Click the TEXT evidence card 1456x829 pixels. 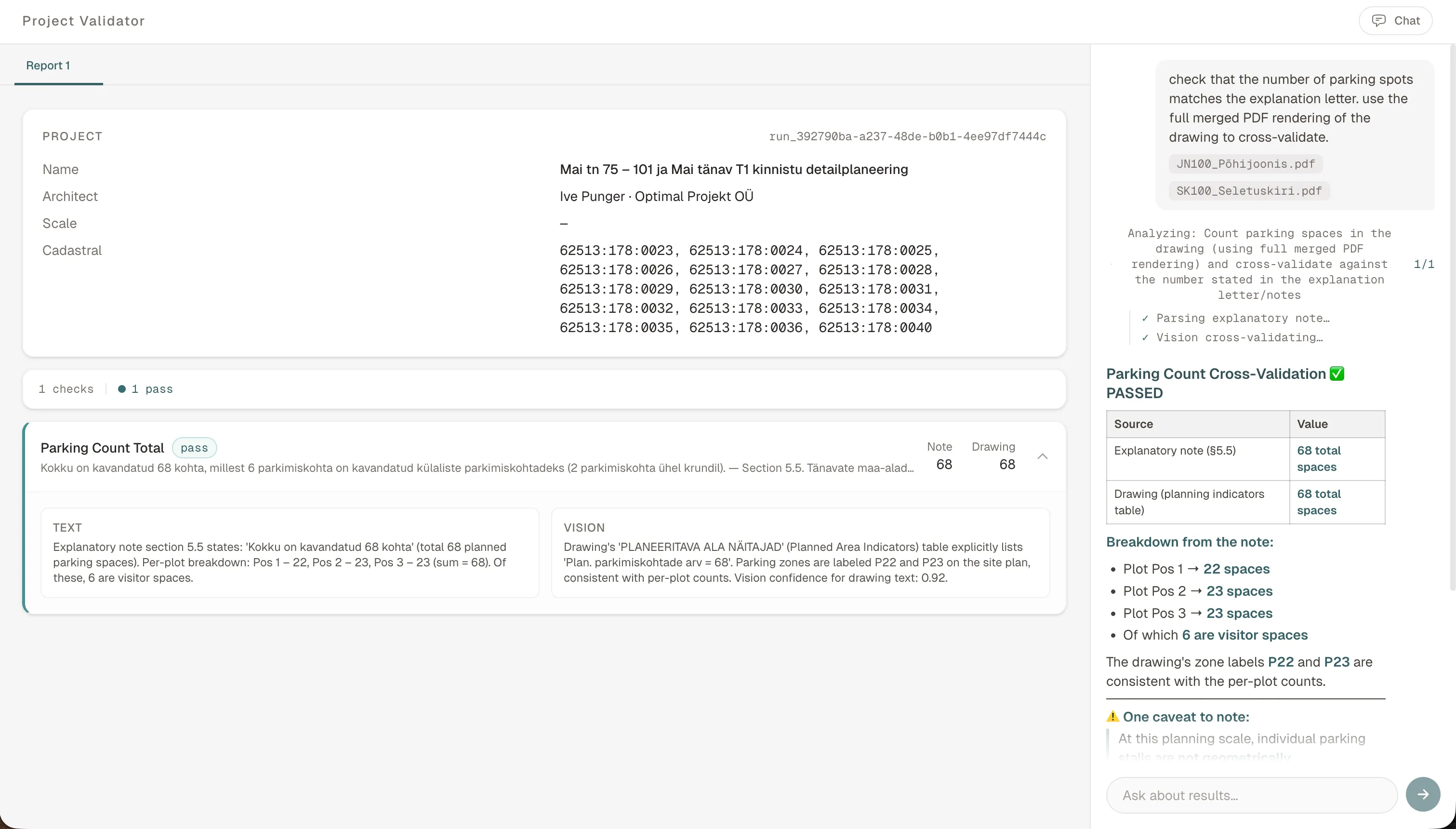[x=290, y=552]
